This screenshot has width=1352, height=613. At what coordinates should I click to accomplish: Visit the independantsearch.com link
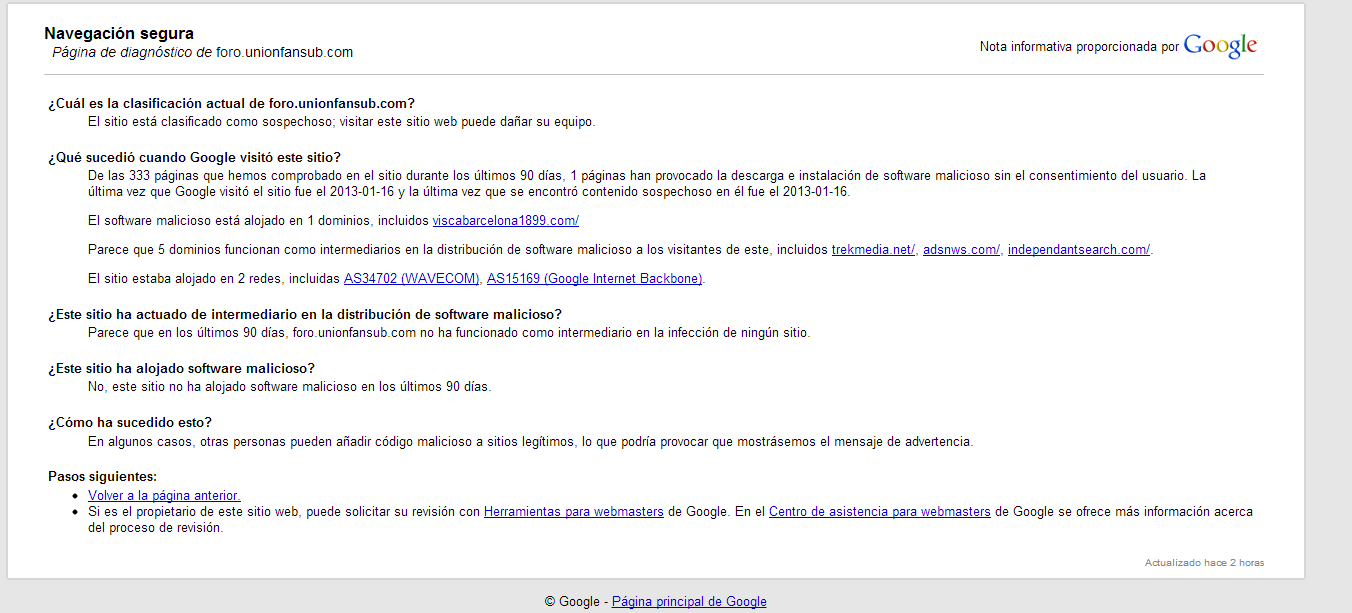click(1079, 249)
